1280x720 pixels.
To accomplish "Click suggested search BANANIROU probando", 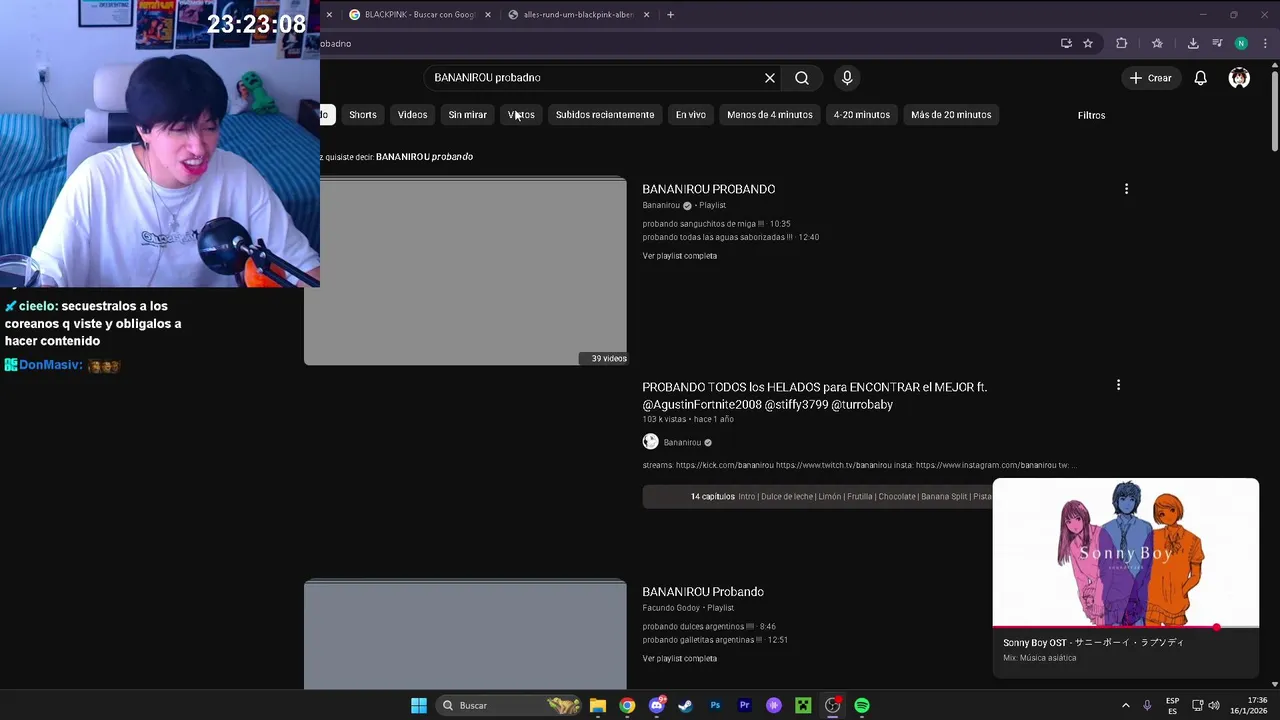I will click(424, 157).
